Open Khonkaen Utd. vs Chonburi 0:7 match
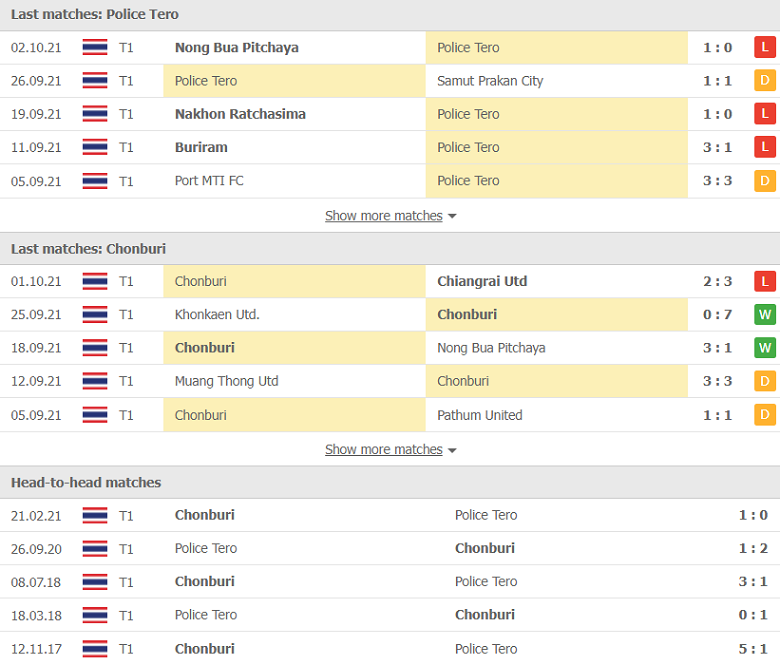This screenshot has height=665, width=780. click(390, 314)
